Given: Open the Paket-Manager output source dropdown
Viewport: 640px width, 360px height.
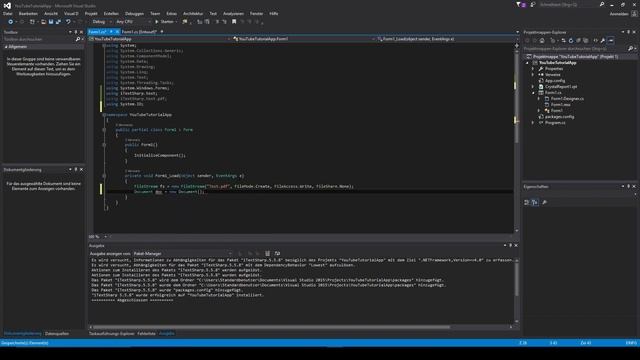Looking at the screenshot, I should click(x=182, y=253).
